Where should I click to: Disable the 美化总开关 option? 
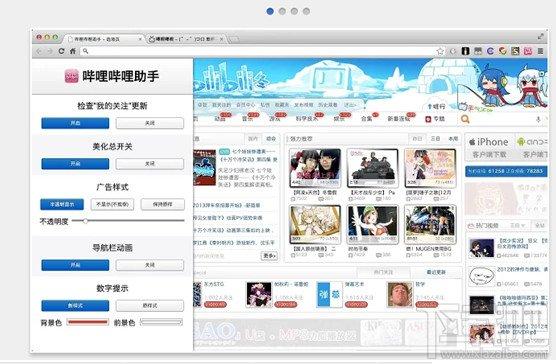[150, 164]
